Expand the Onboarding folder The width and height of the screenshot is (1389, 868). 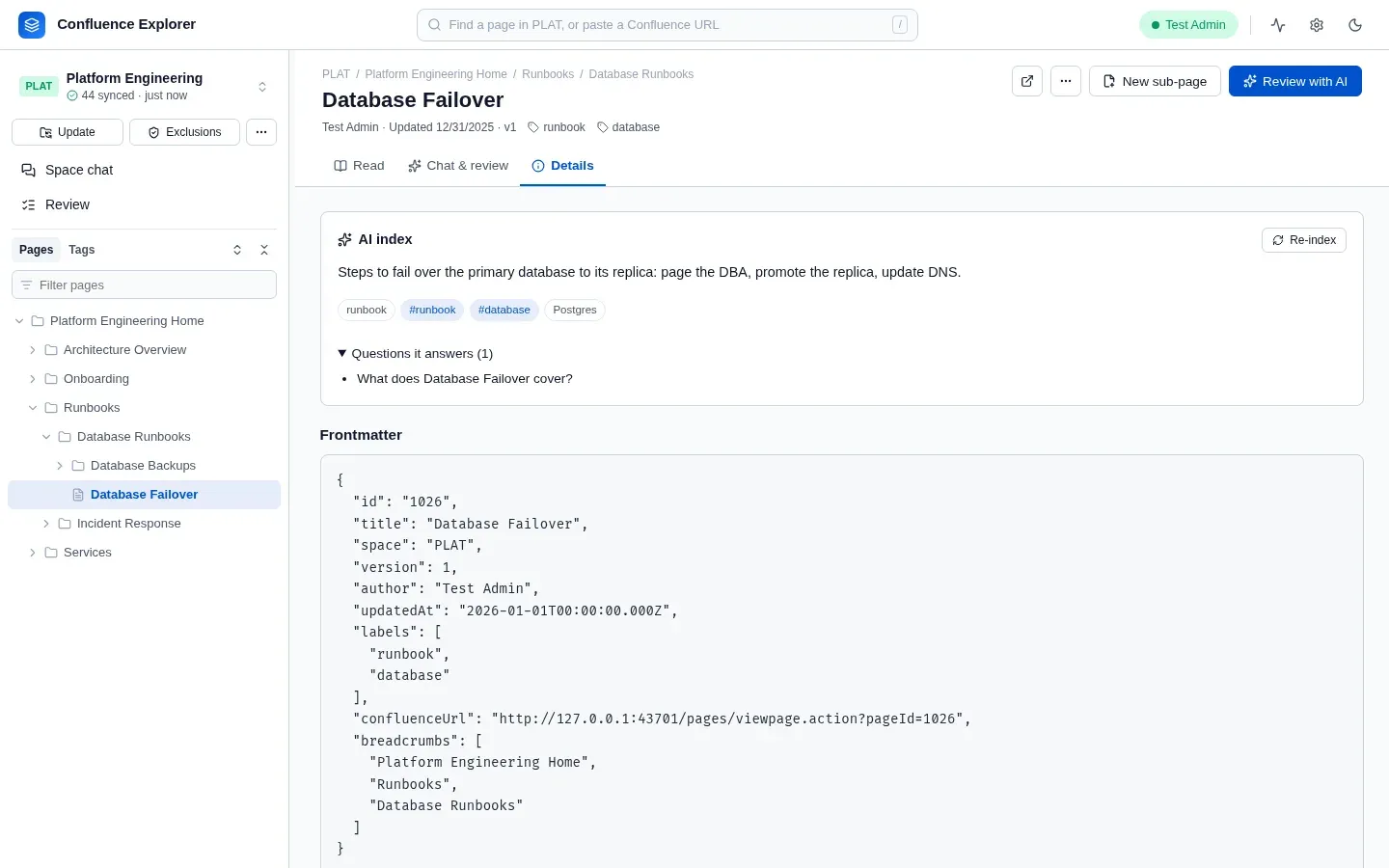pos(33,379)
